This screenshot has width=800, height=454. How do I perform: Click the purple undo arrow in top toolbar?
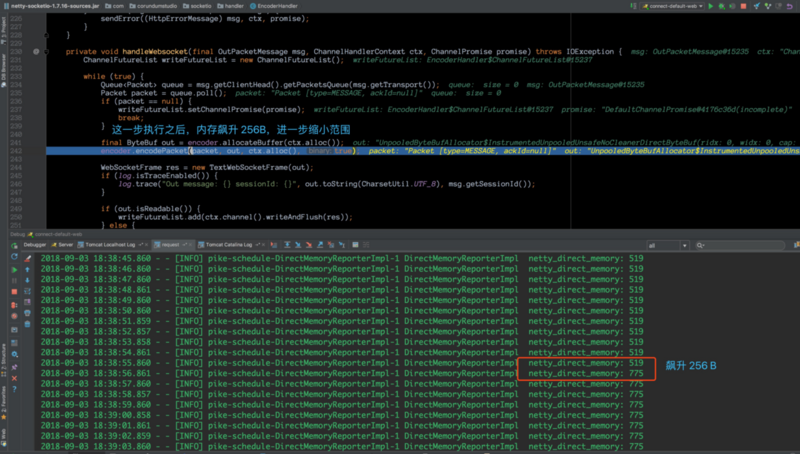pyautogui.click(x=789, y=6)
